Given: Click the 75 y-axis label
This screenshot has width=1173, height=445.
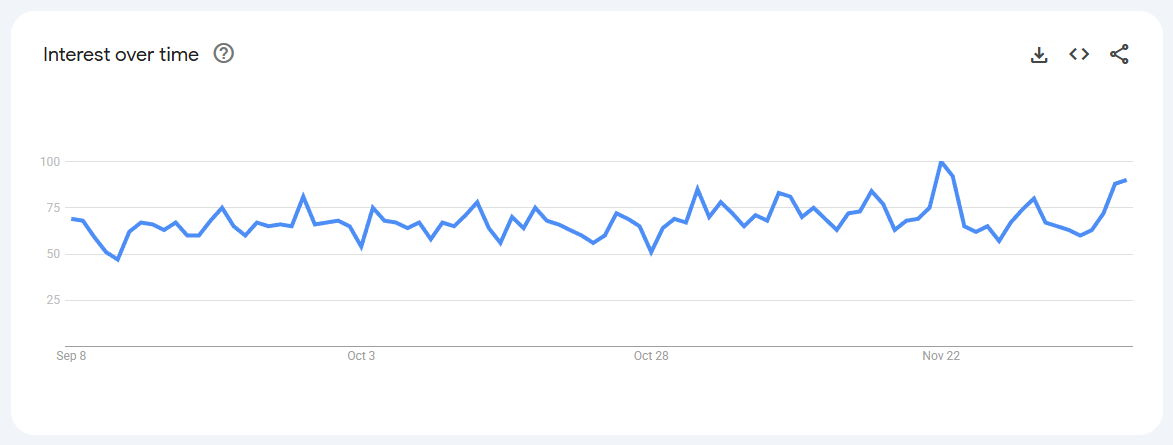Looking at the screenshot, I should [54, 208].
